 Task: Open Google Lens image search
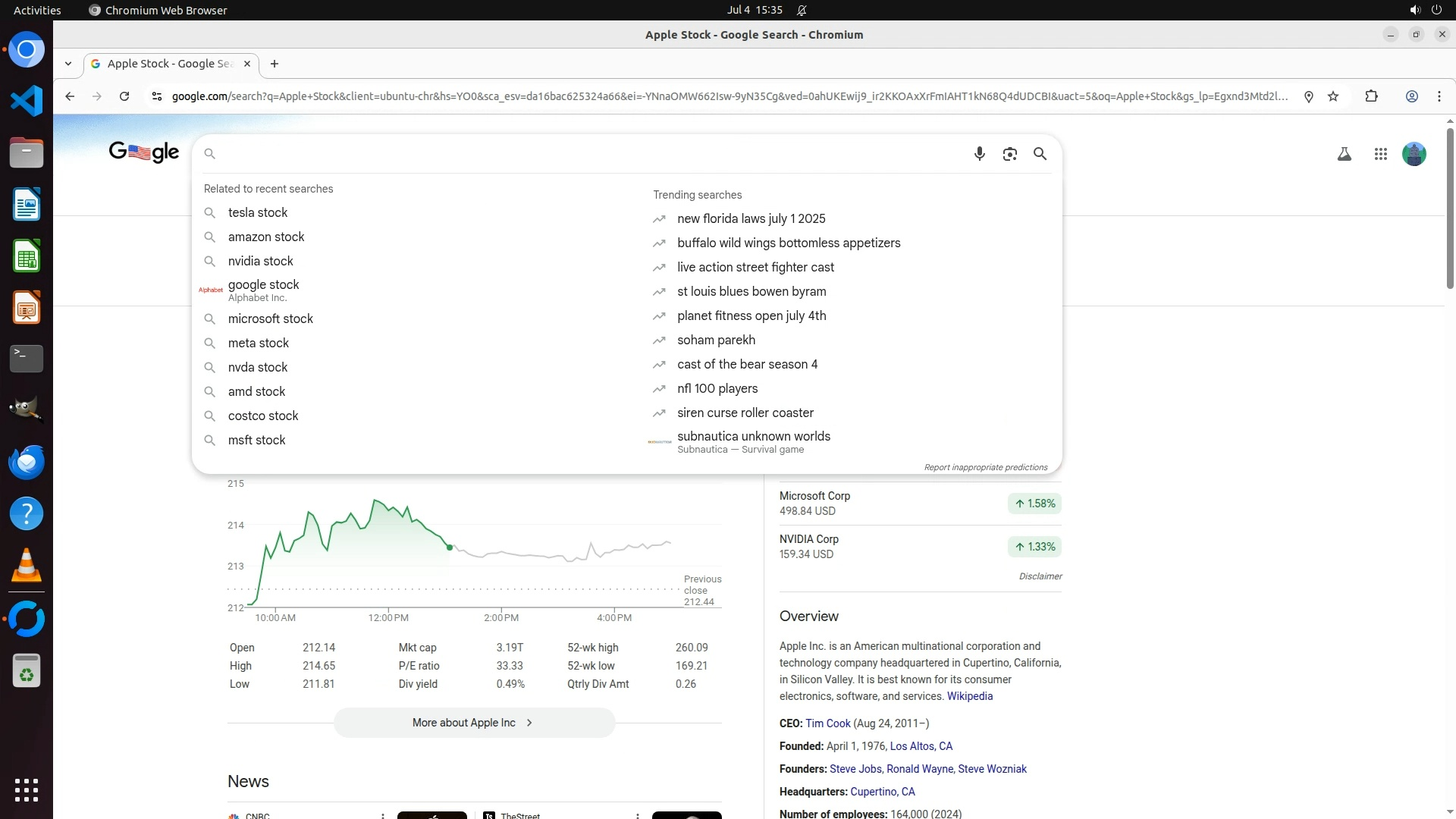[x=1009, y=154]
